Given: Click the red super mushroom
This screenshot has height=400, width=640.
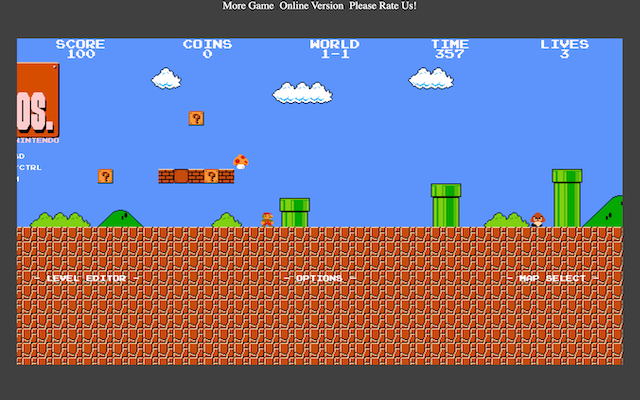Looking at the screenshot, I should pyautogui.click(x=241, y=162).
